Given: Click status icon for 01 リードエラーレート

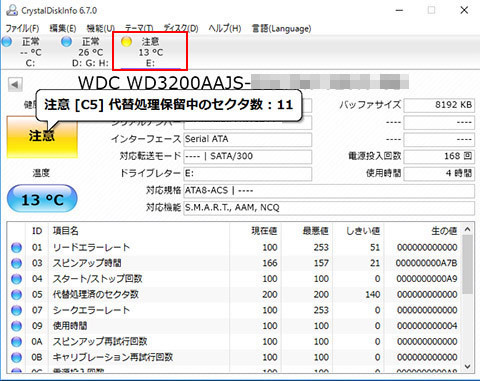Looking at the screenshot, I should [x=16, y=248].
